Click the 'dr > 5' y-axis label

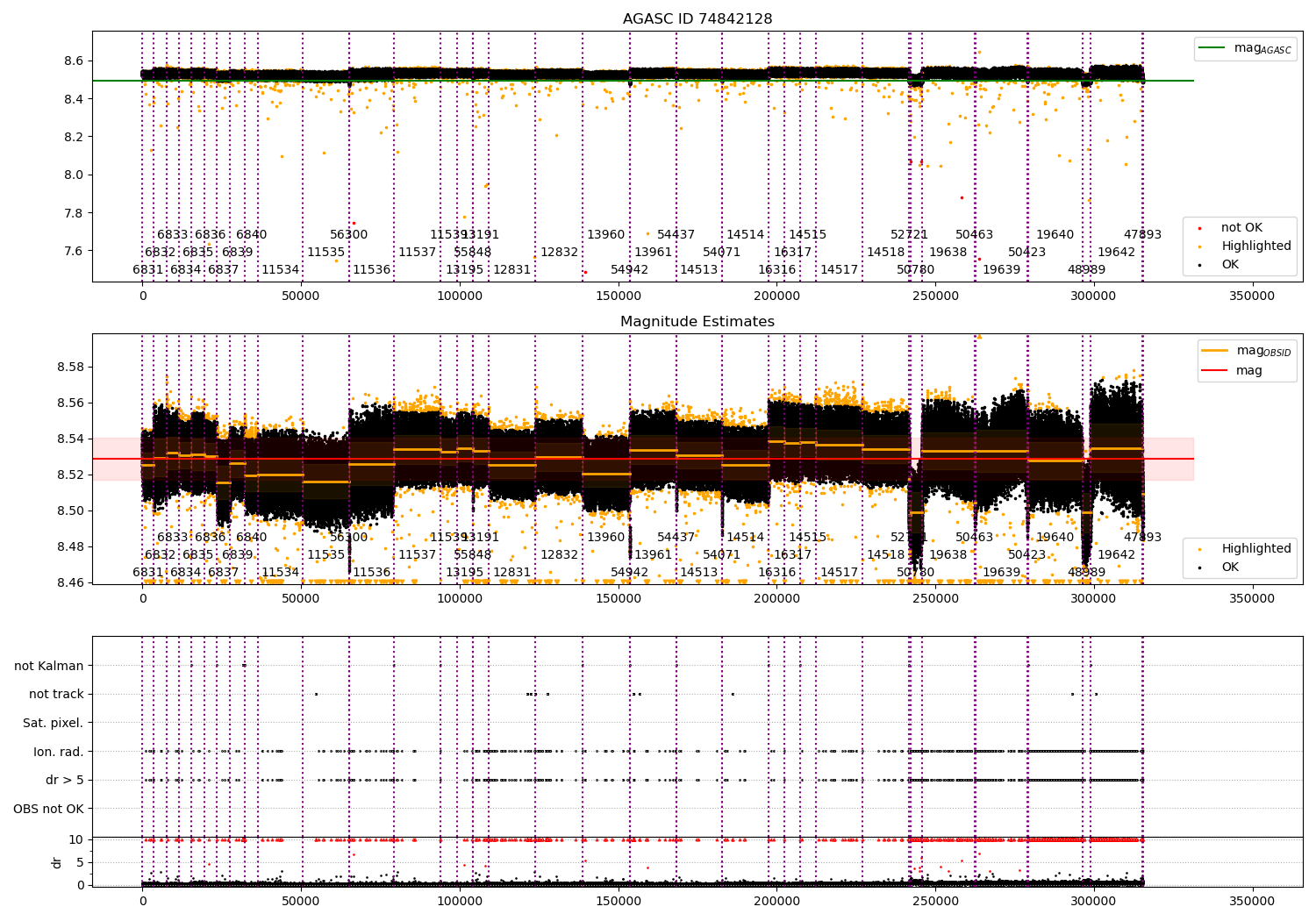tap(65, 781)
